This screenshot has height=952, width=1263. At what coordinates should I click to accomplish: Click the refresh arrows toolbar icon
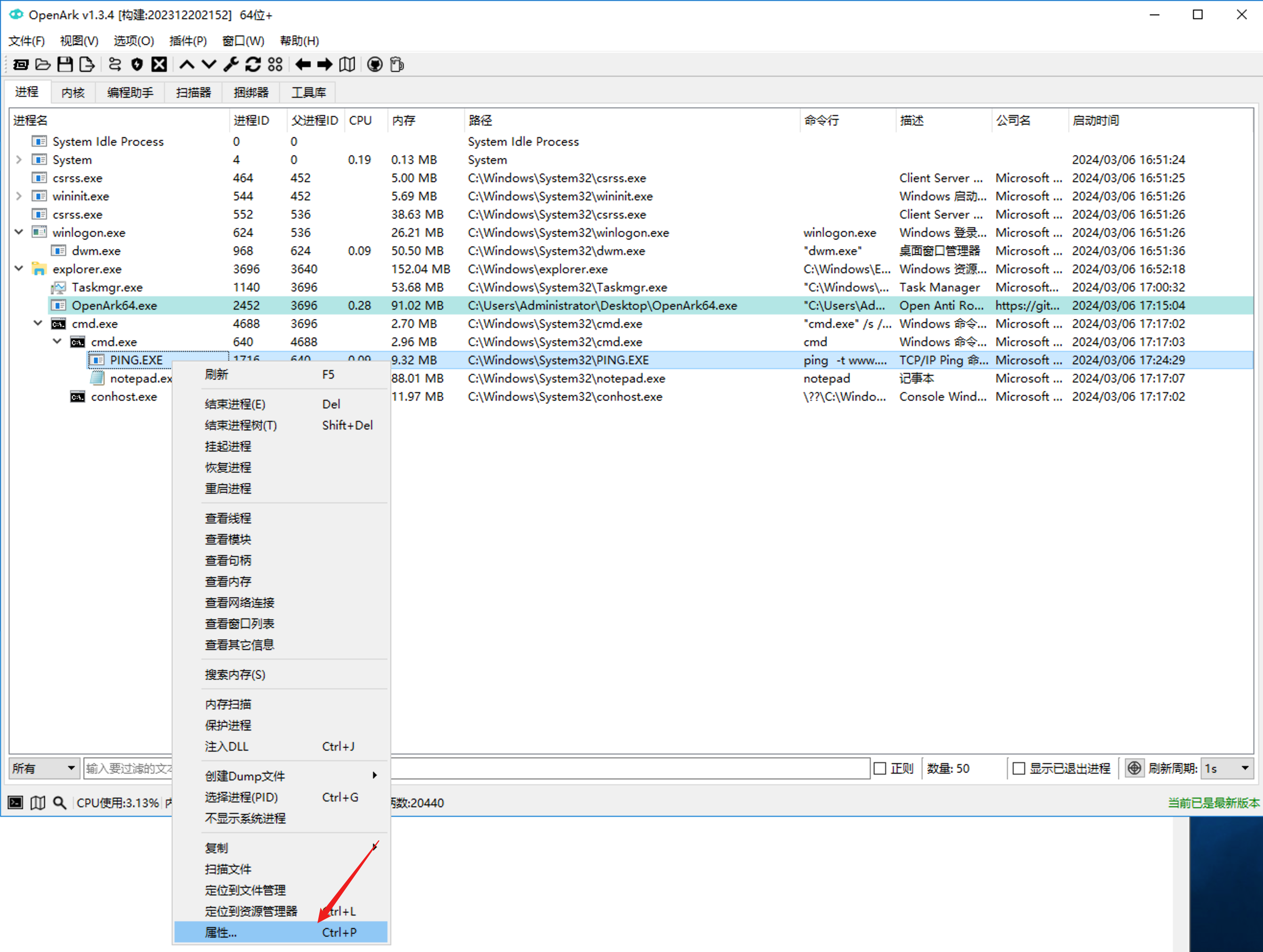tap(253, 65)
